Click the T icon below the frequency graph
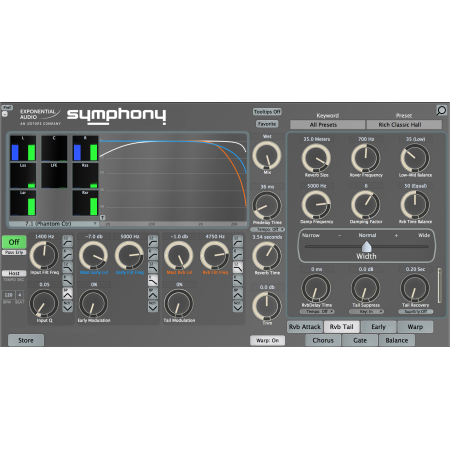 pos(103,217)
